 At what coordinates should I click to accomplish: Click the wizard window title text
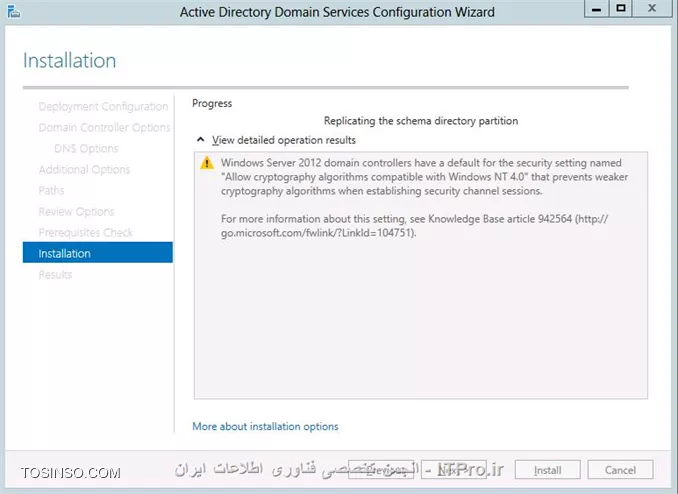[x=337, y=12]
